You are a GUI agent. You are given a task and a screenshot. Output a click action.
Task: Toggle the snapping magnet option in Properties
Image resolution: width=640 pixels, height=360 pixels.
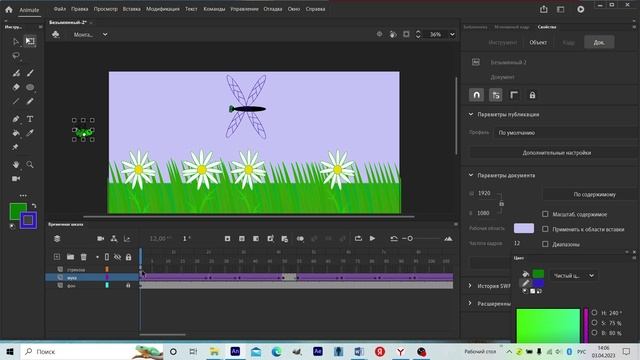(x=476, y=95)
